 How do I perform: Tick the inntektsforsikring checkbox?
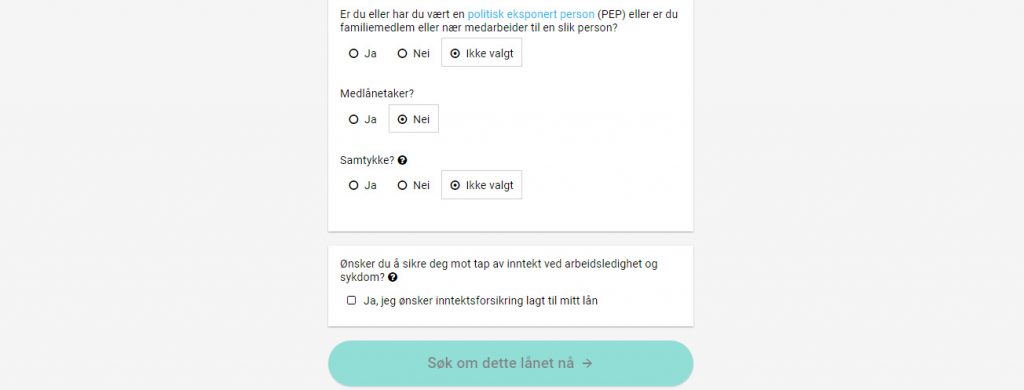(x=351, y=301)
